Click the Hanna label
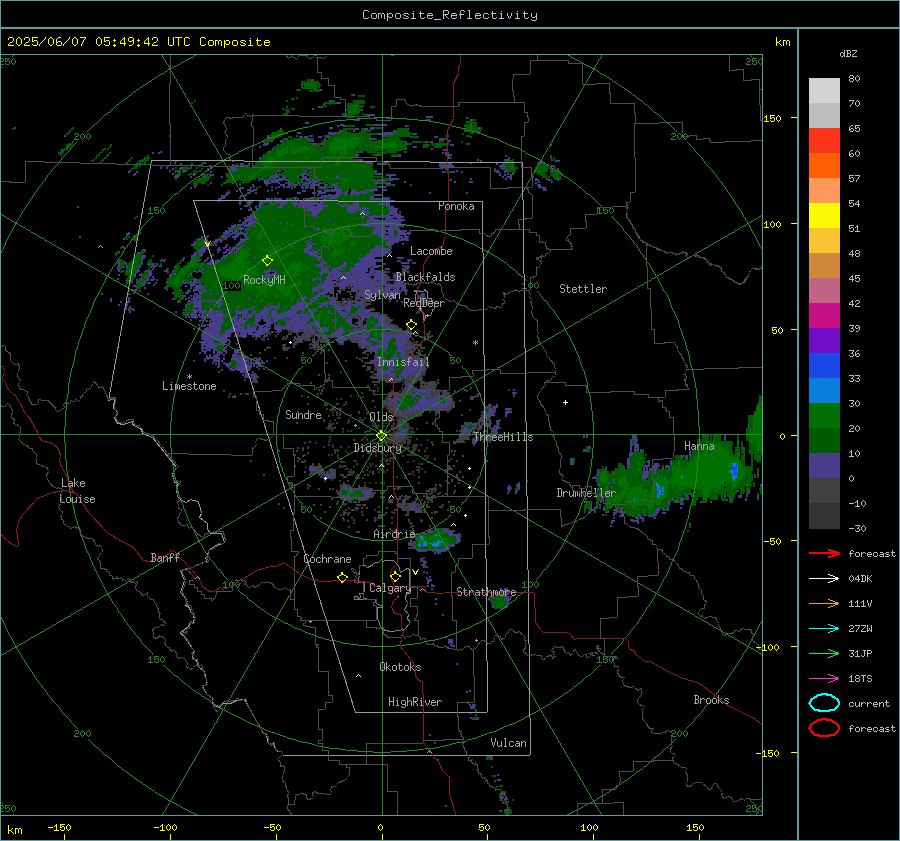Viewport: 900px width, 841px height. click(699, 446)
